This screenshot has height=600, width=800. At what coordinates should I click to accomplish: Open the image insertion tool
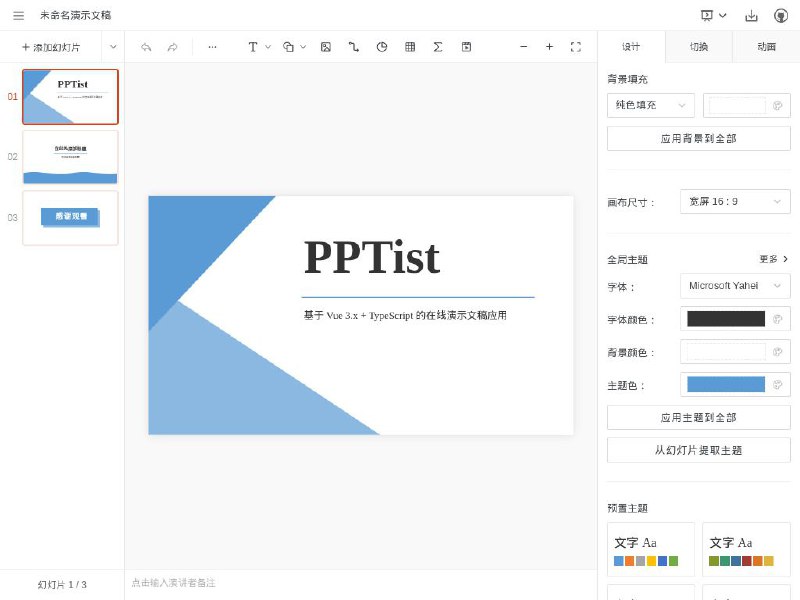[x=325, y=46]
